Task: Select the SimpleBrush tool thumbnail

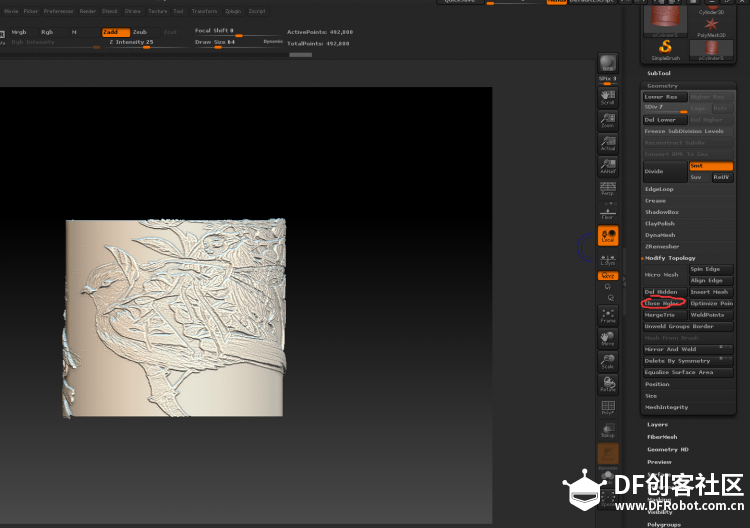Action: coord(665,50)
